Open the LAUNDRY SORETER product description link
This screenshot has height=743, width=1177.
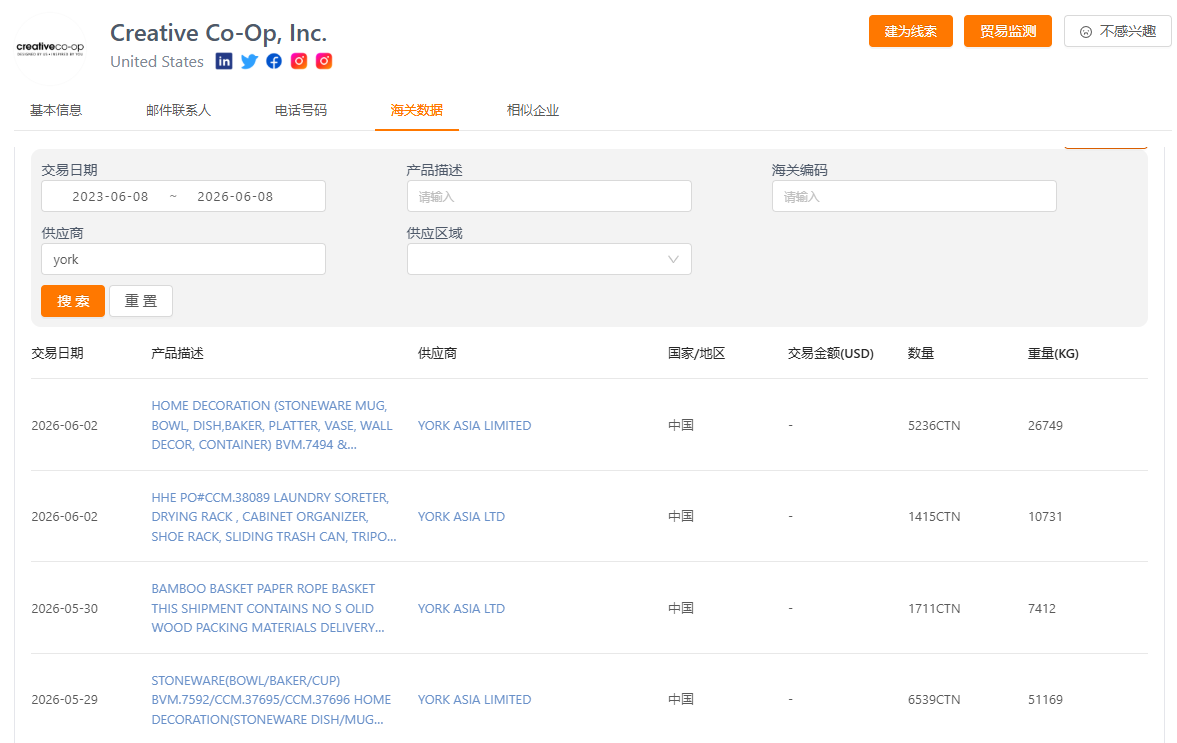click(x=273, y=516)
